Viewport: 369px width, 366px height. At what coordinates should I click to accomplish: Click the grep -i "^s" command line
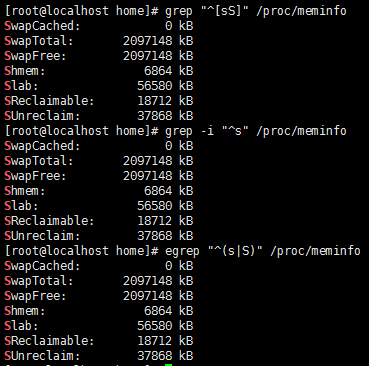point(175,131)
